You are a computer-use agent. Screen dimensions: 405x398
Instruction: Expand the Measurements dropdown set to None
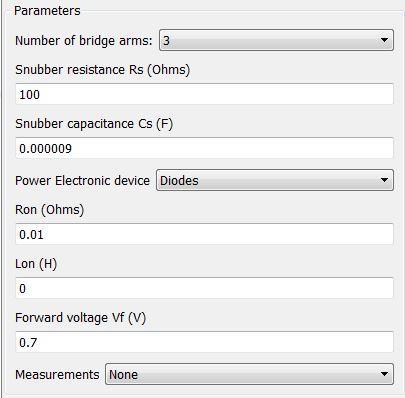[x=249, y=374]
